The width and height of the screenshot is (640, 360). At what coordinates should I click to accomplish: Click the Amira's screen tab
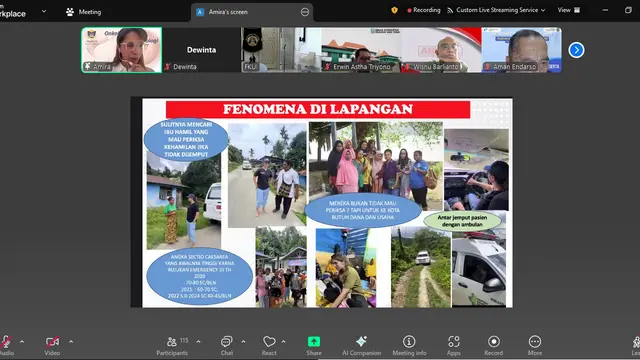click(252, 12)
